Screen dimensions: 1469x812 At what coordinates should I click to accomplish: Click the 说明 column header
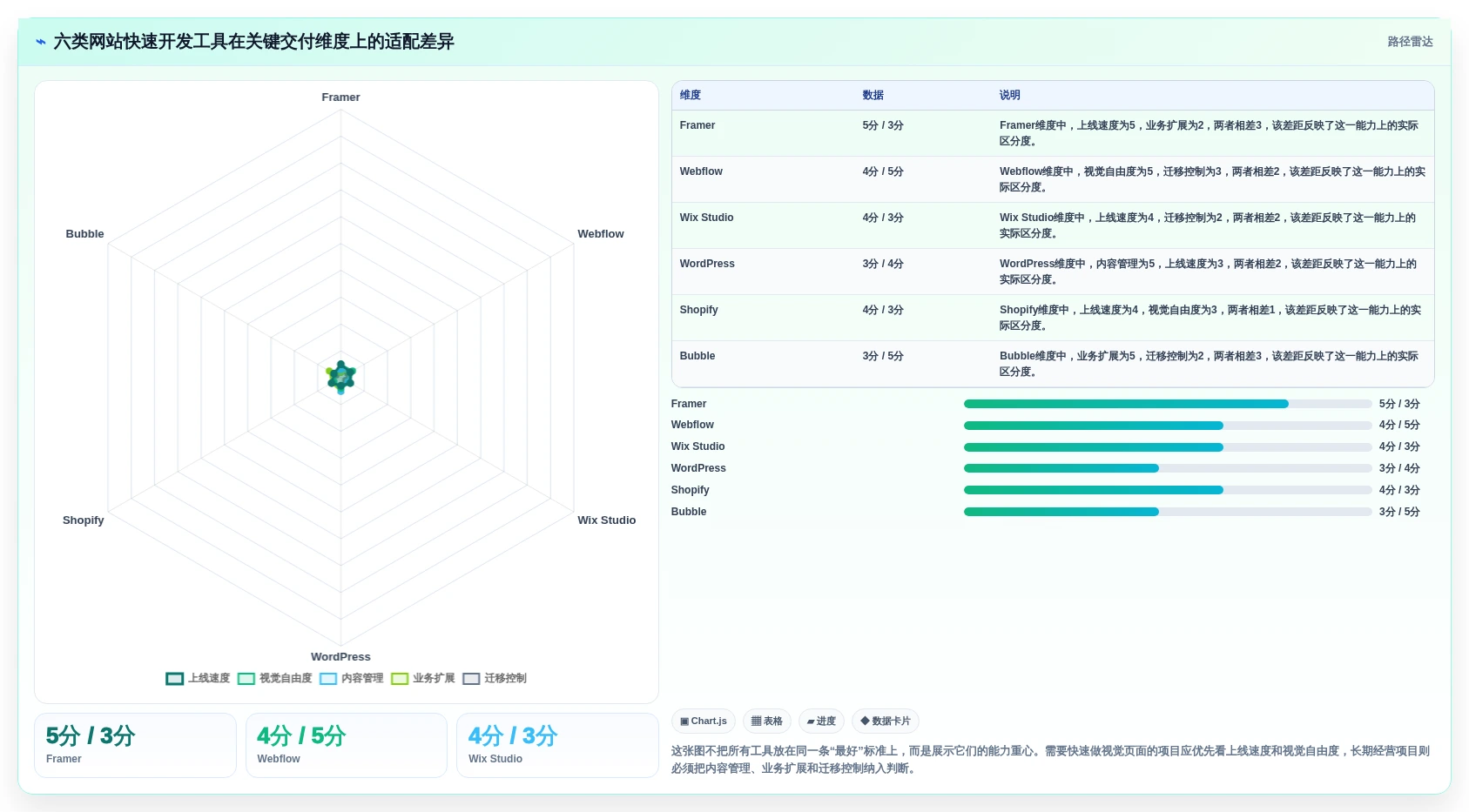[x=1010, y=95]
